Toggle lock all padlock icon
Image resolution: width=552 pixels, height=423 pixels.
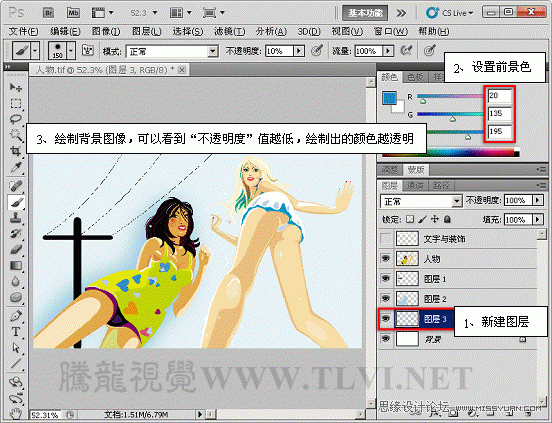tap(447, 219)
